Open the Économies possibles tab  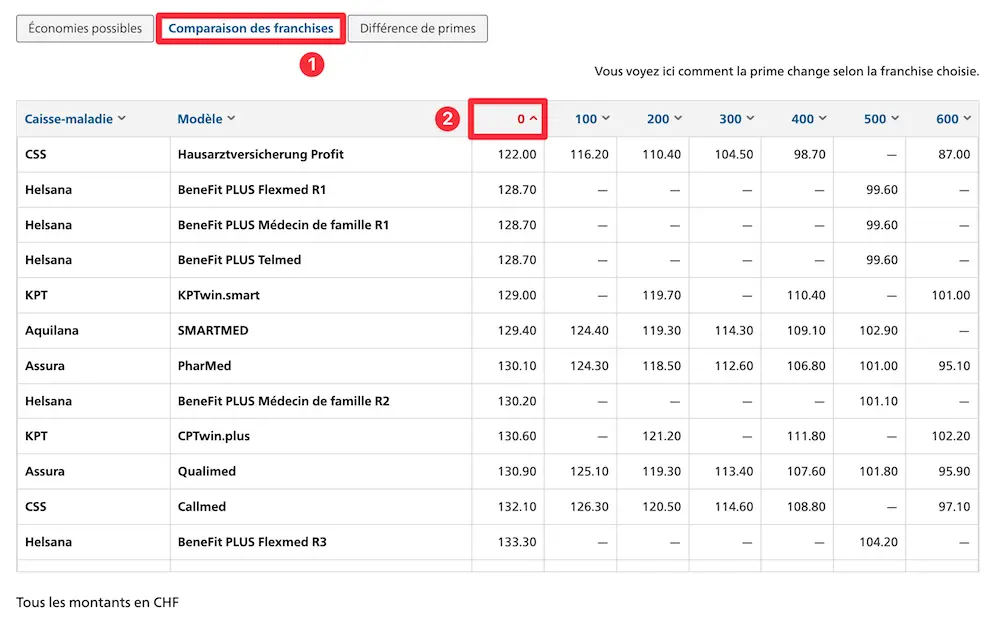click(x=85, y=29)
